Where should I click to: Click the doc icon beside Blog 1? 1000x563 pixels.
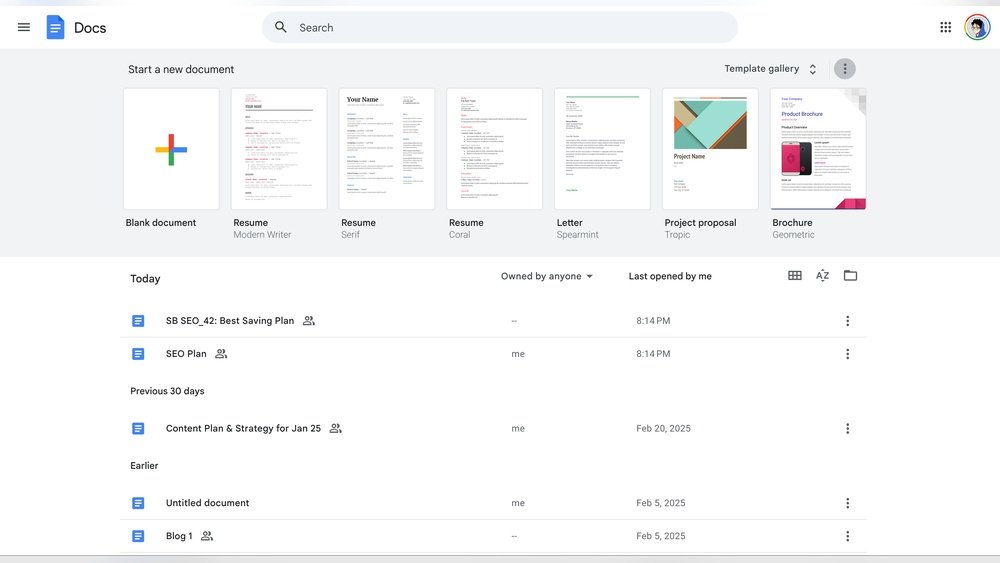click(138, 536)
